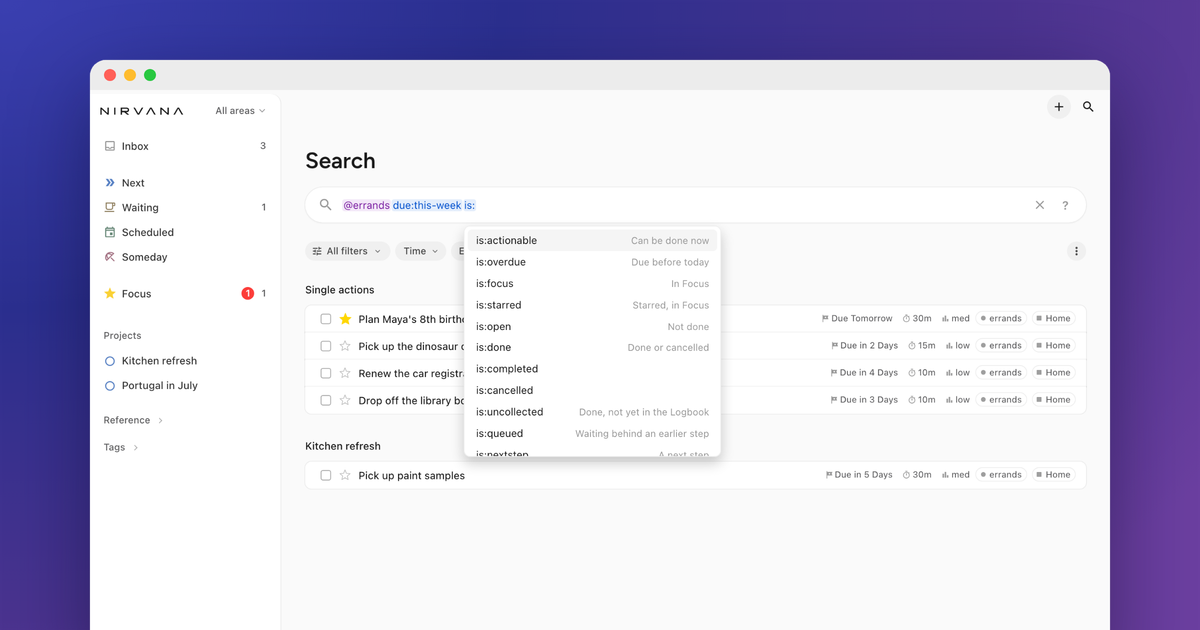
Task: Click the Due Tomorrow label
Action: 857,319
